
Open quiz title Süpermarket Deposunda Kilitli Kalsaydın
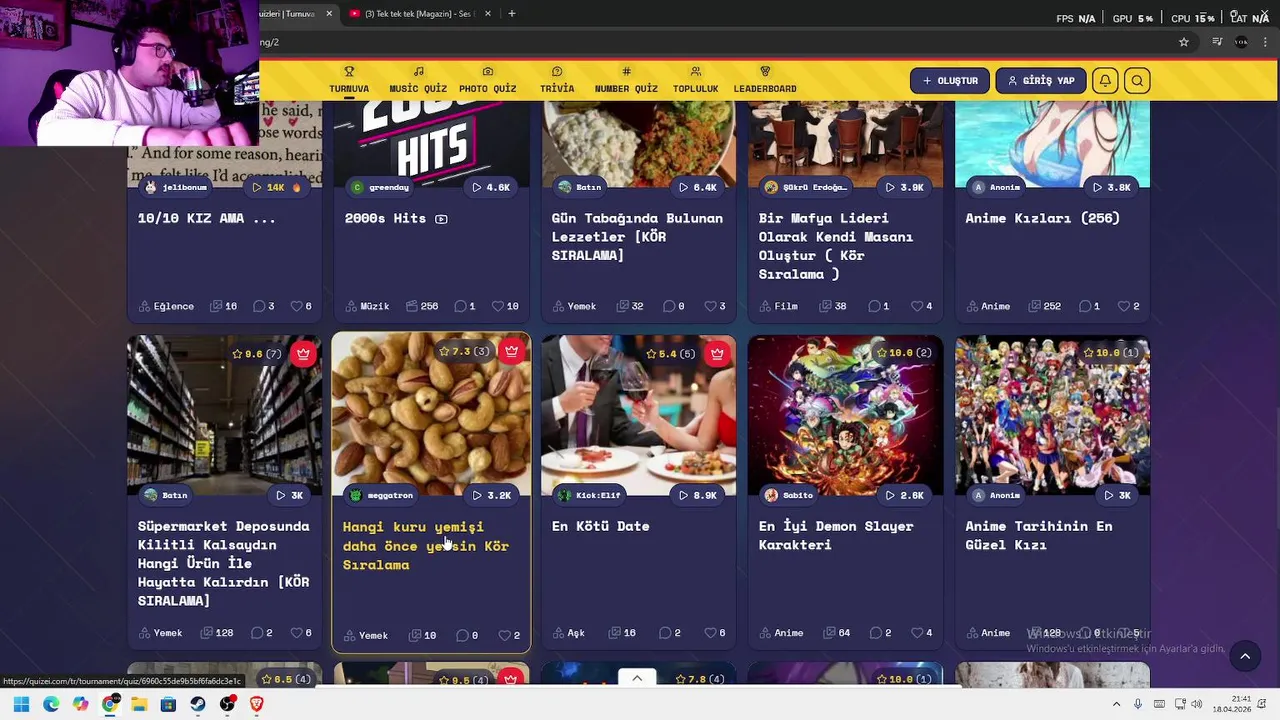coord(224,563)
